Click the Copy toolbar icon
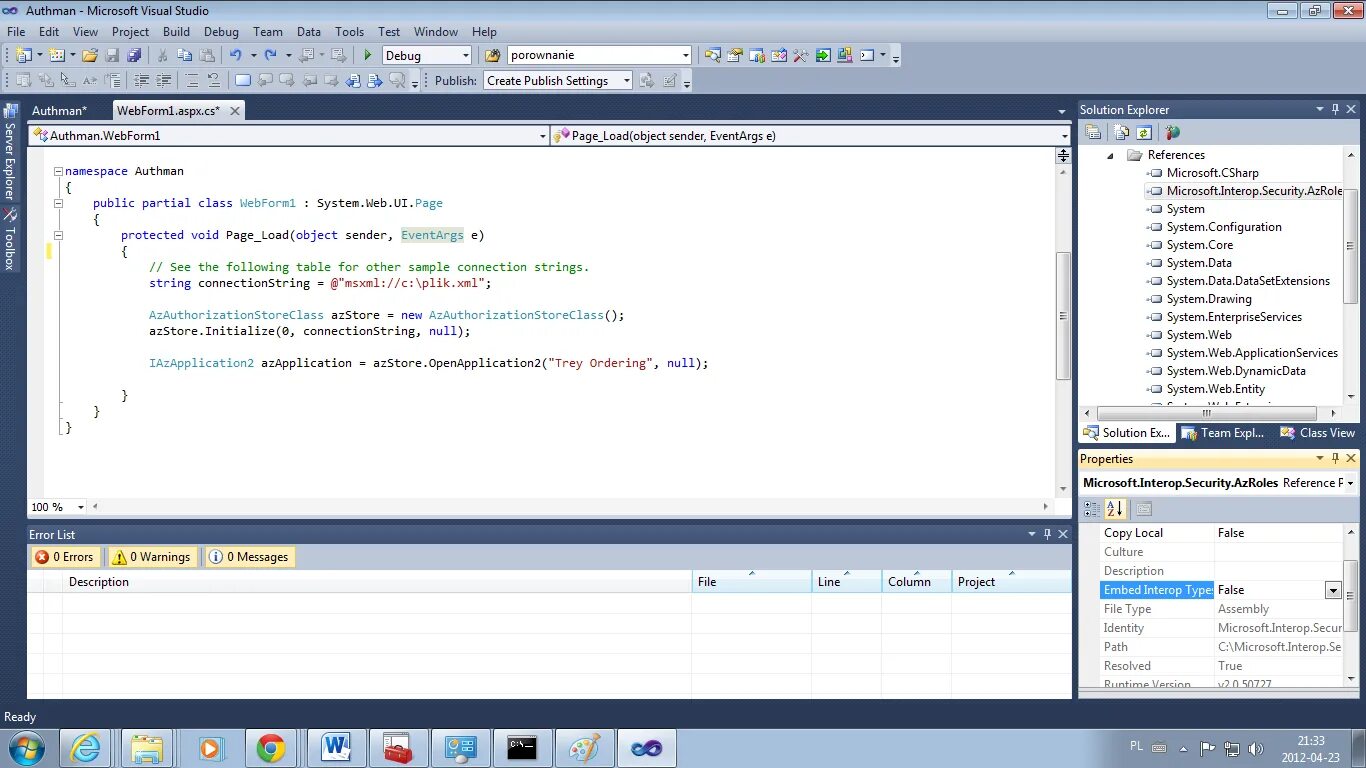Screen dimensions: 1366x768 (184, 56)
